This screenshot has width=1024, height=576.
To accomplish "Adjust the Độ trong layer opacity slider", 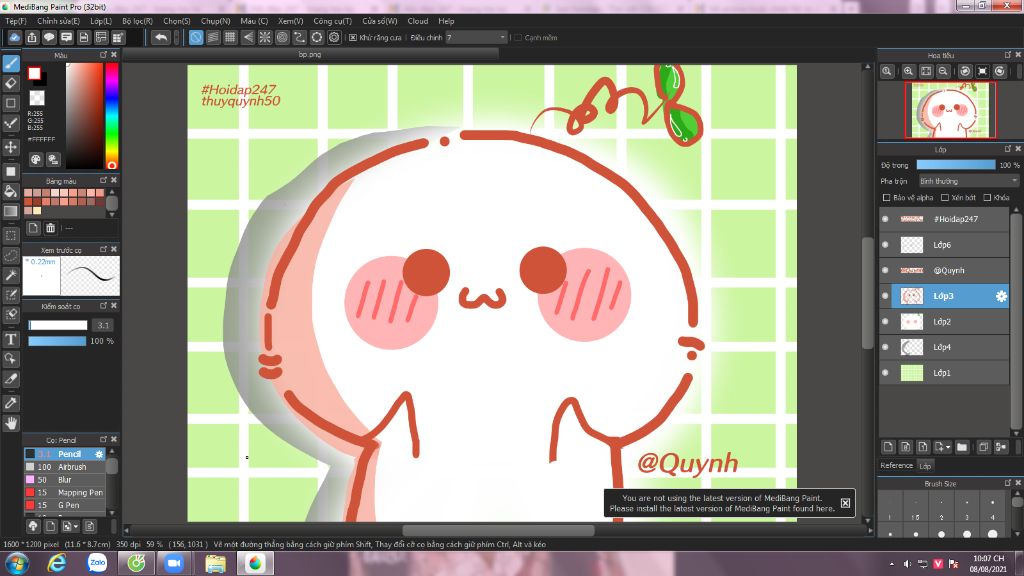I will pos(956,165).
